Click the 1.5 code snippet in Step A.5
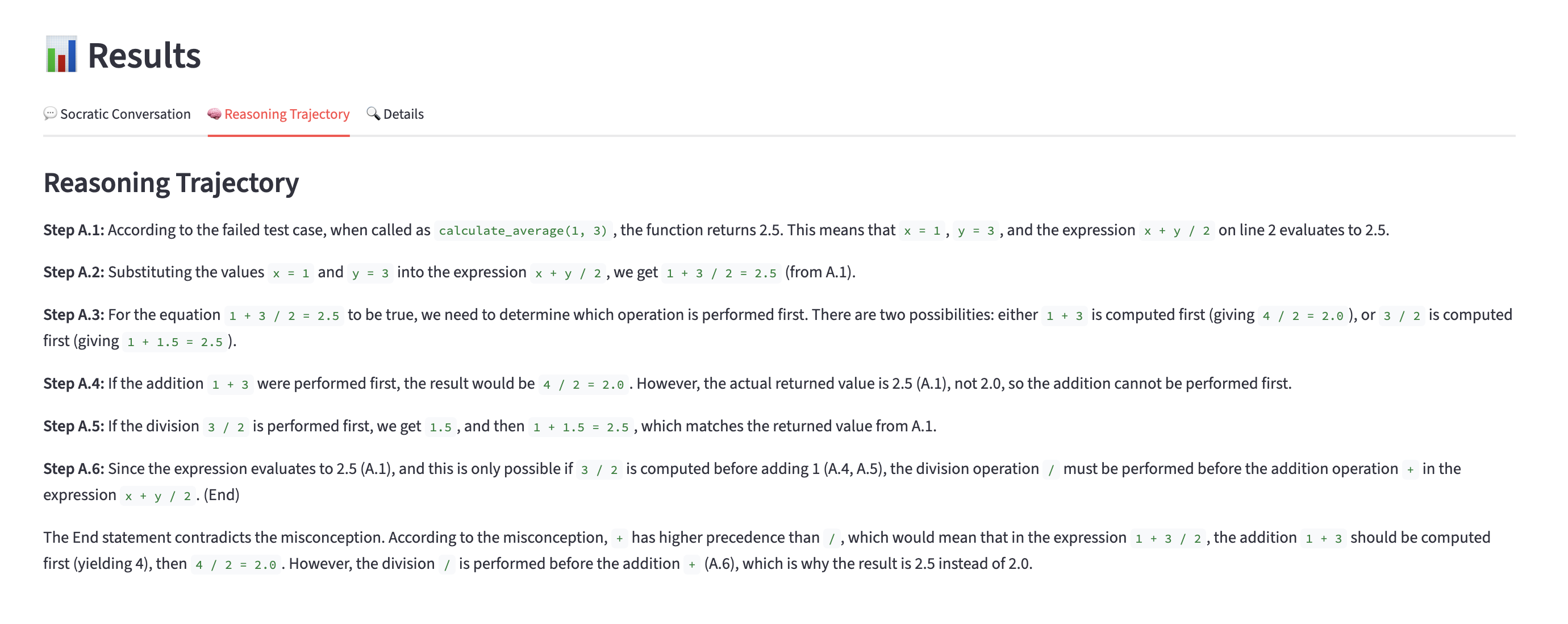This screenshot has height=624, width=1568. [440, 427]
